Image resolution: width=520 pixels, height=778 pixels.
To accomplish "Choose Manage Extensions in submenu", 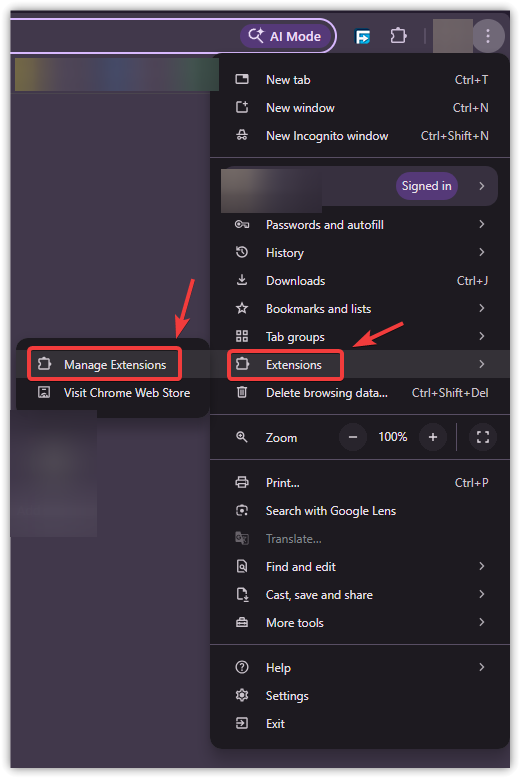I will pos(113,364).
